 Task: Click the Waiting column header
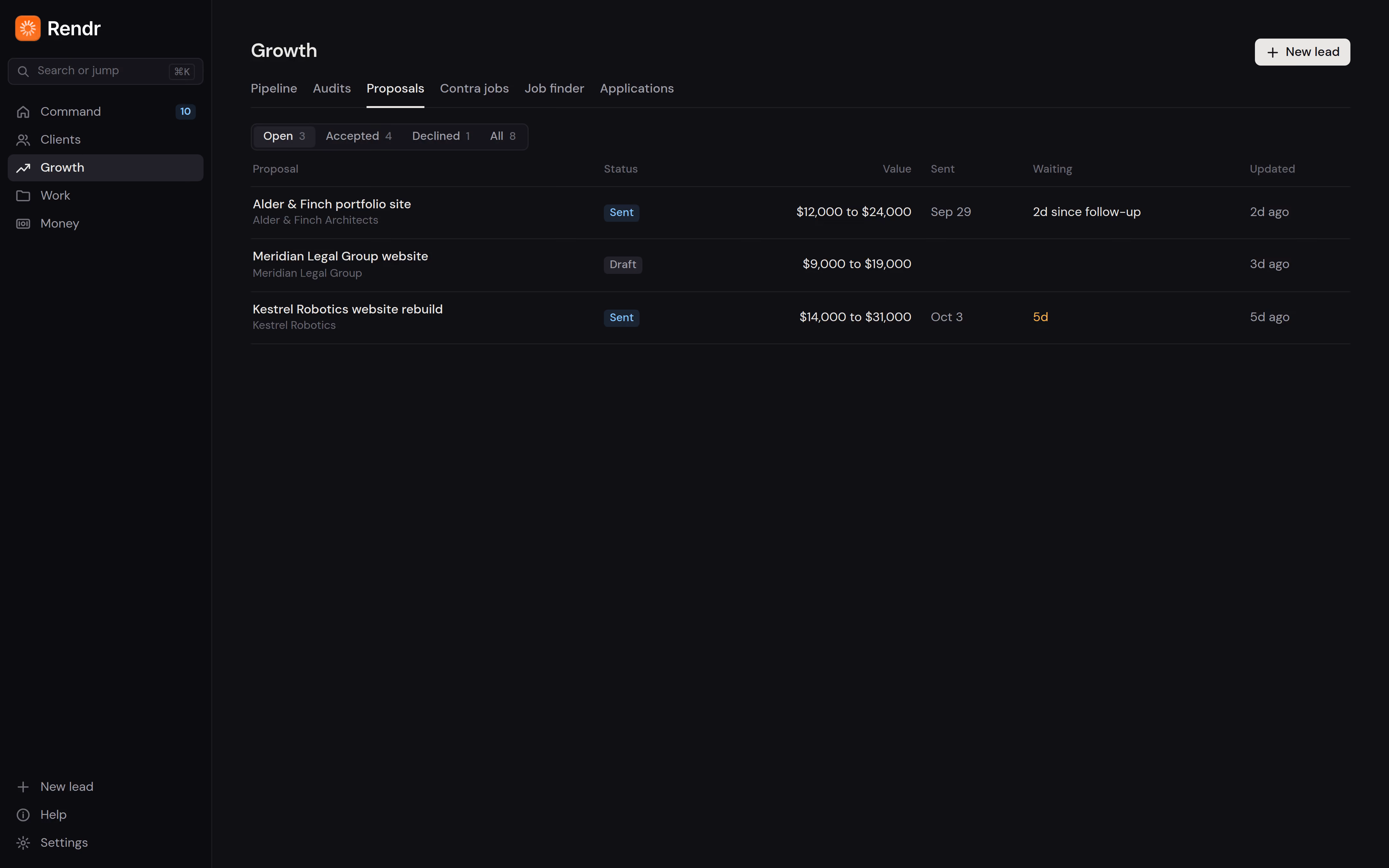click(x=1052, y=169)
